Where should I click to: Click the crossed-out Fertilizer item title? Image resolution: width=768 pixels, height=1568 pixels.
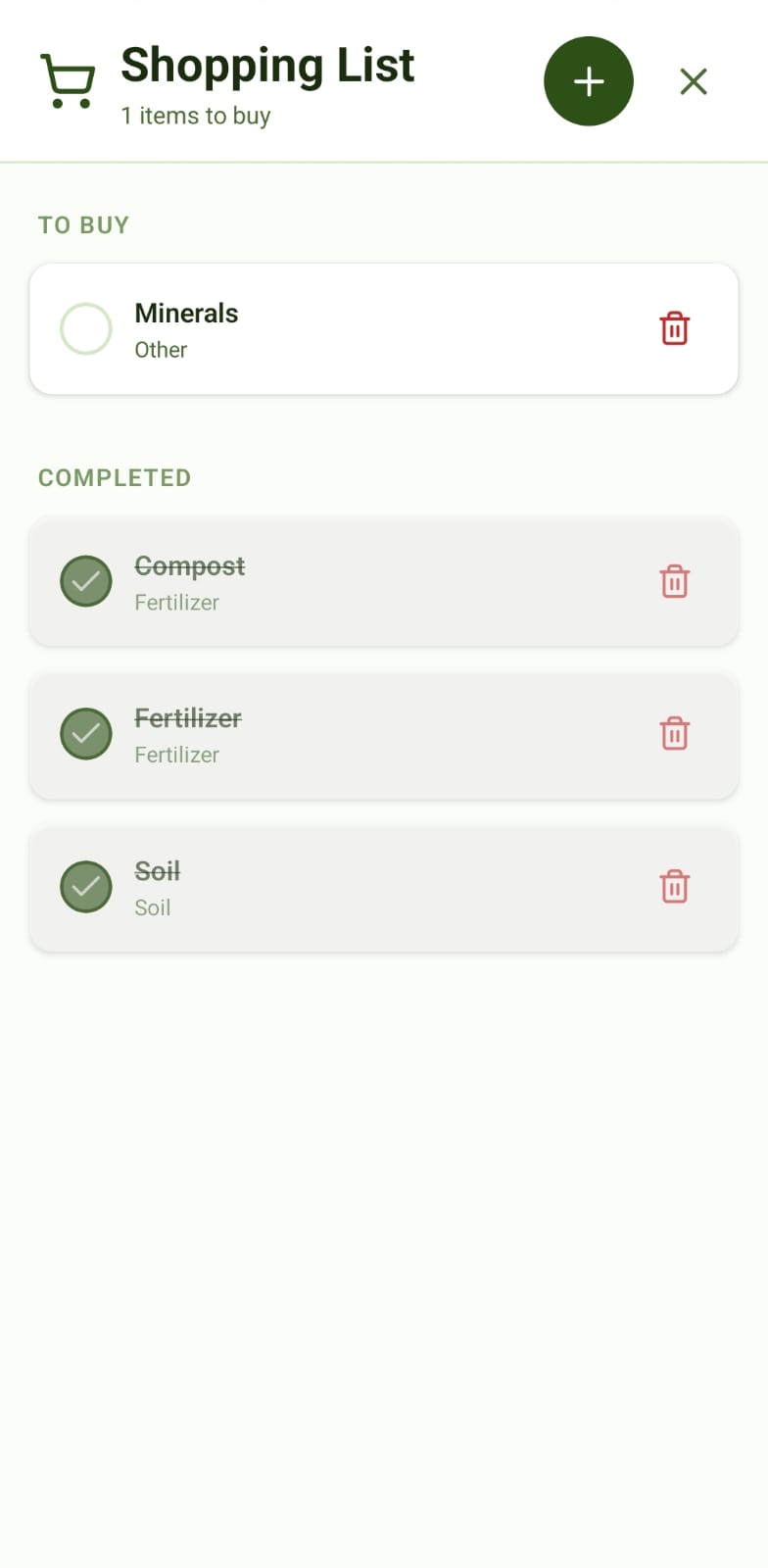pos(187,718)
